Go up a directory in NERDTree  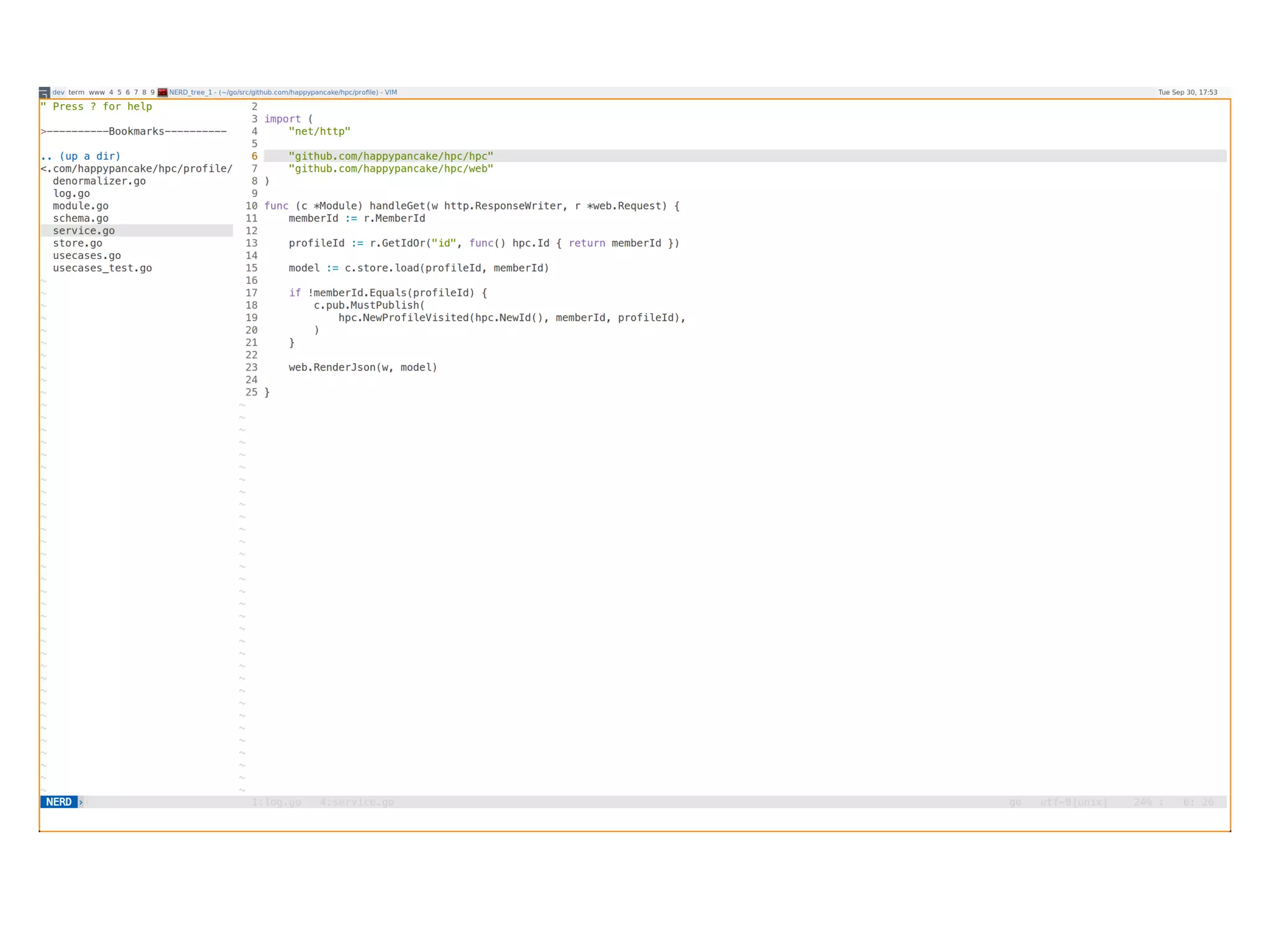point(81,156)
